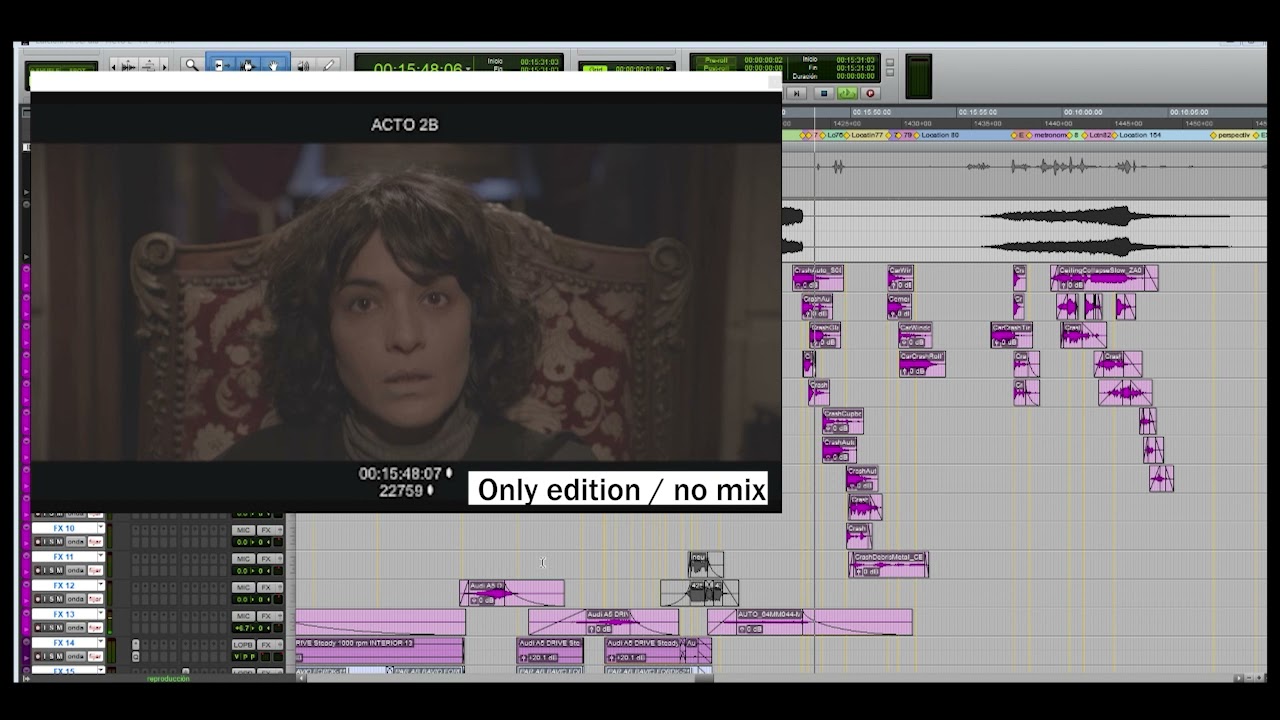Select the Pencil tool

click(x=328, y=65)
